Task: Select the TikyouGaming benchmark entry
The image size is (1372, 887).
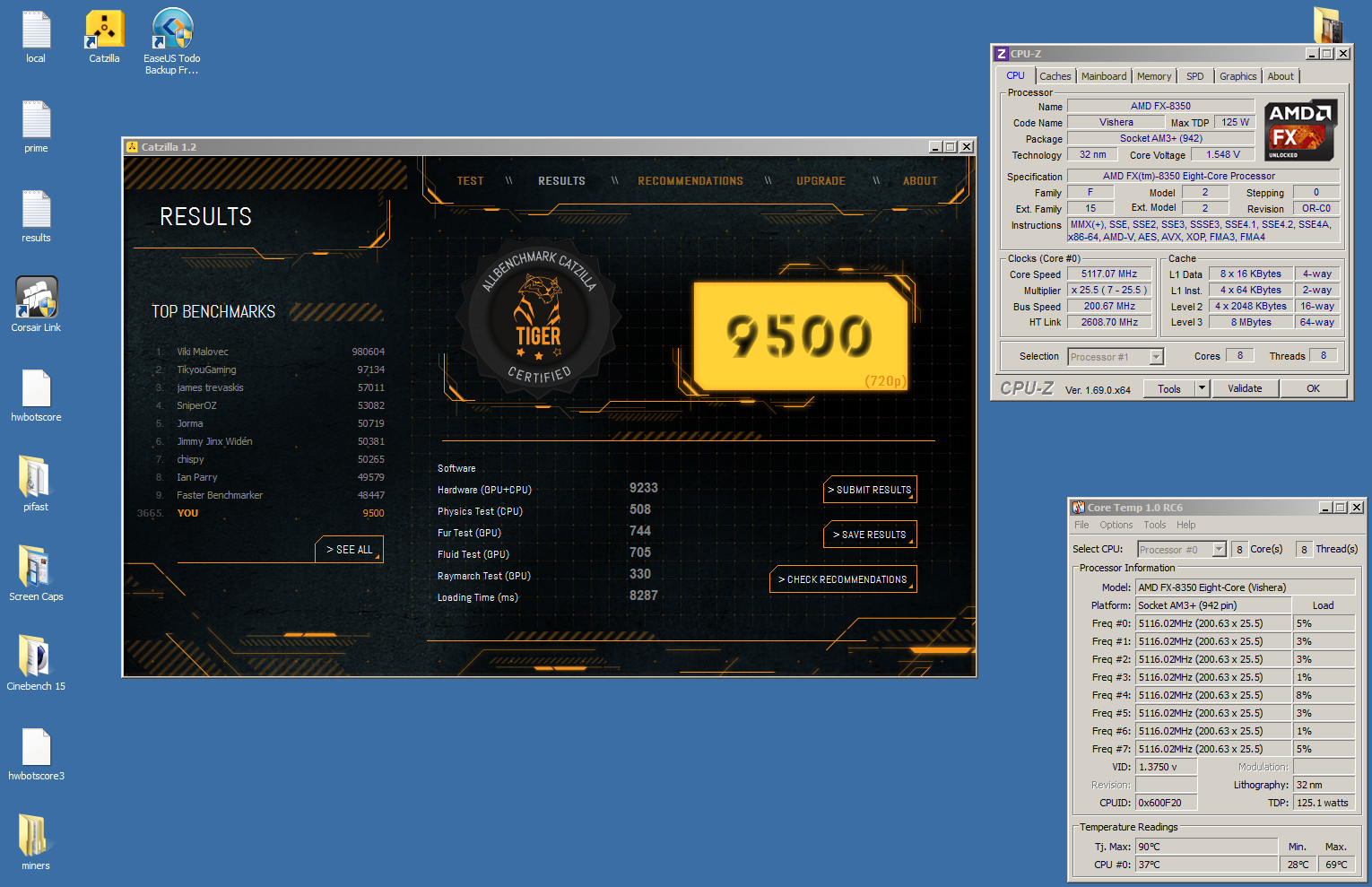Action: coord(269,370)
